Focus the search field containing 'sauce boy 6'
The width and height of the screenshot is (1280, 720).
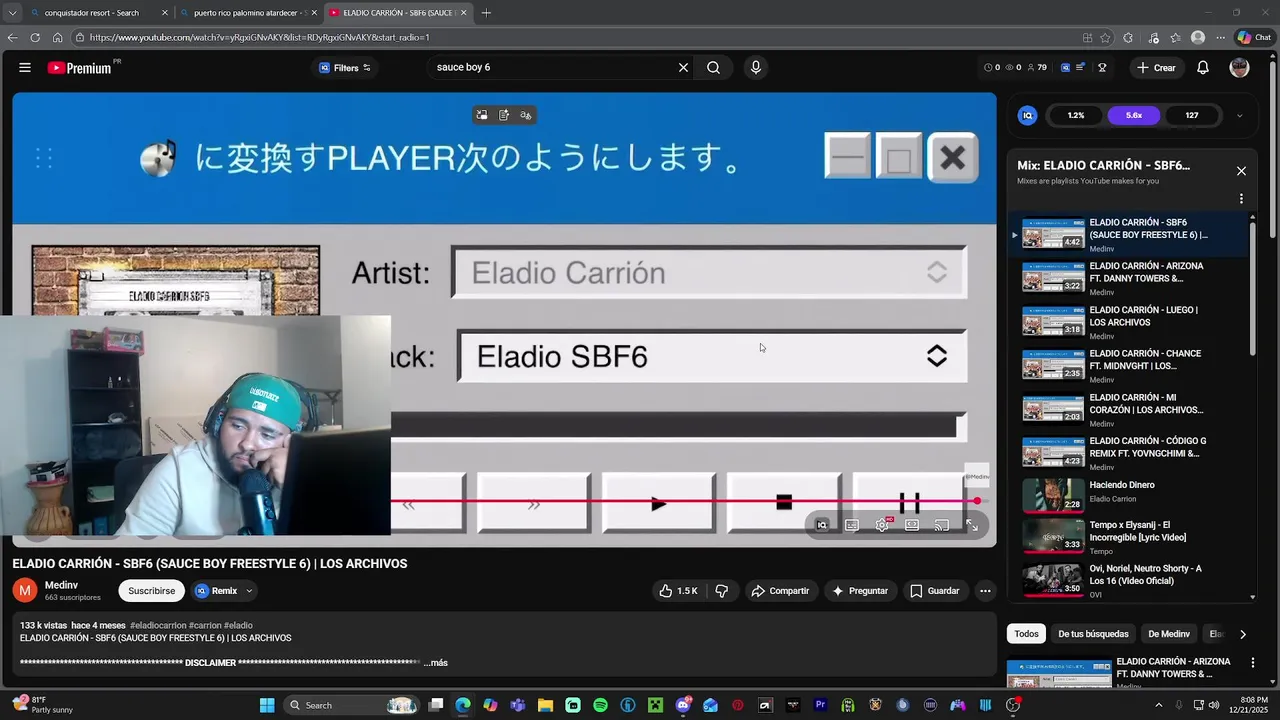(x=555, y=67)
